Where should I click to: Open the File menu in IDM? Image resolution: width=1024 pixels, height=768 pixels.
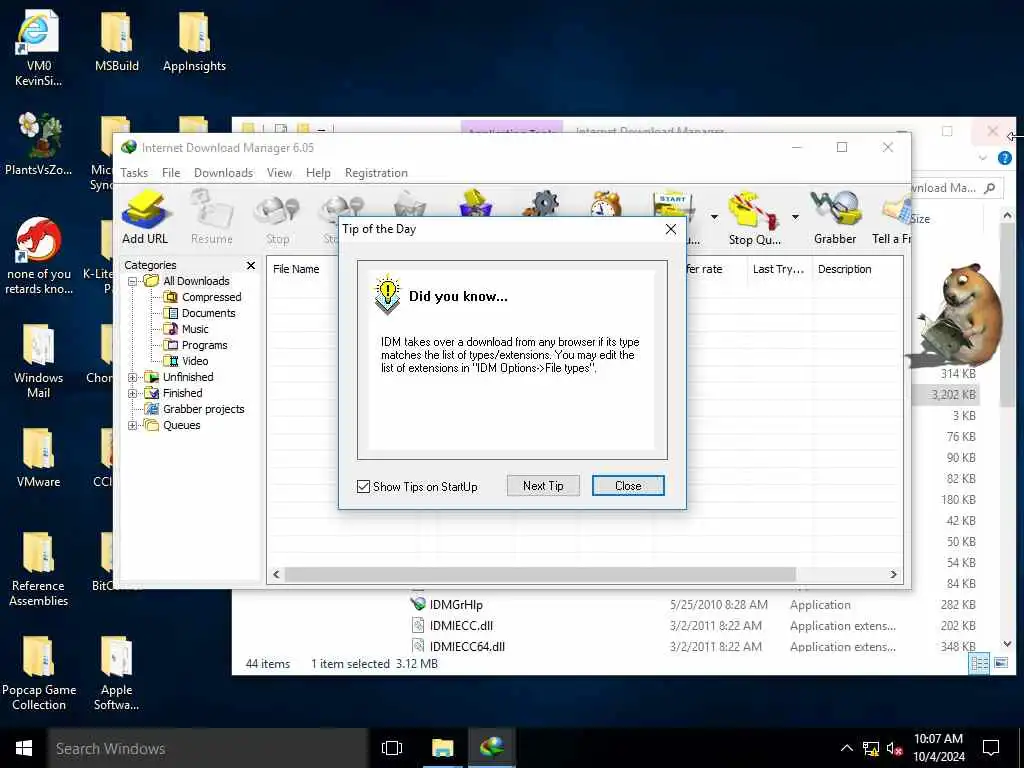point(171,172)
